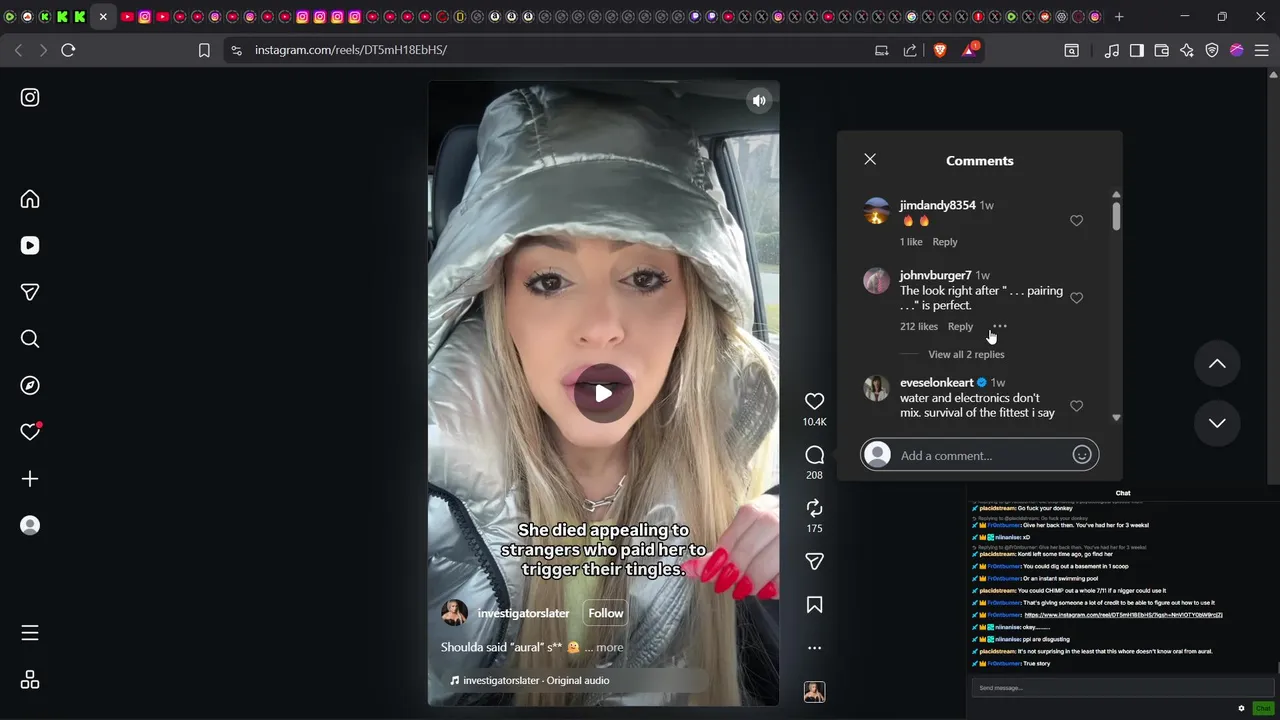Screen dimensions: 1280x720
Task: Open a new browser tab
Action: point(1119,16)
